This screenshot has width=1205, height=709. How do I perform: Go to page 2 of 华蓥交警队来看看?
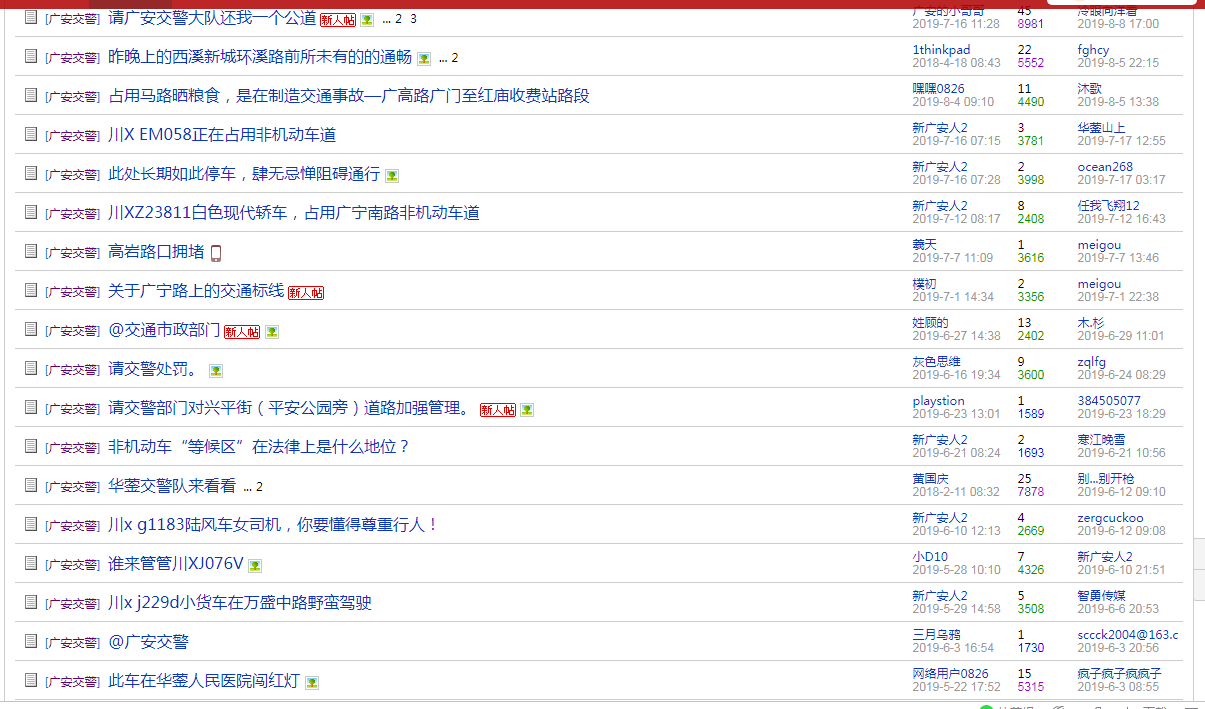coord(260,487)
